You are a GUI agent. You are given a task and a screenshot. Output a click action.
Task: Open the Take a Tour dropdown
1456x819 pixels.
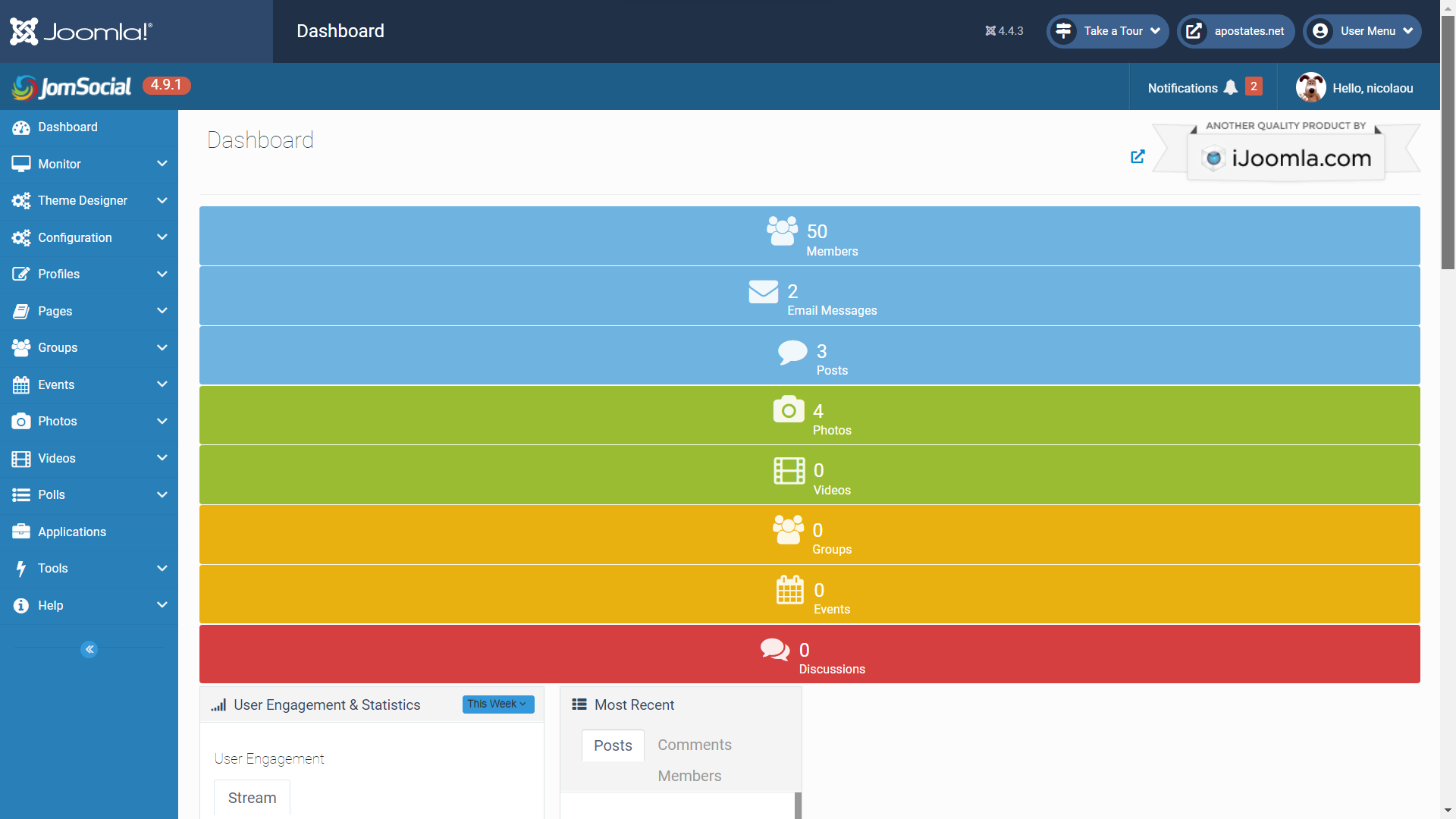pyautogui.click(x=1108, y=31)
